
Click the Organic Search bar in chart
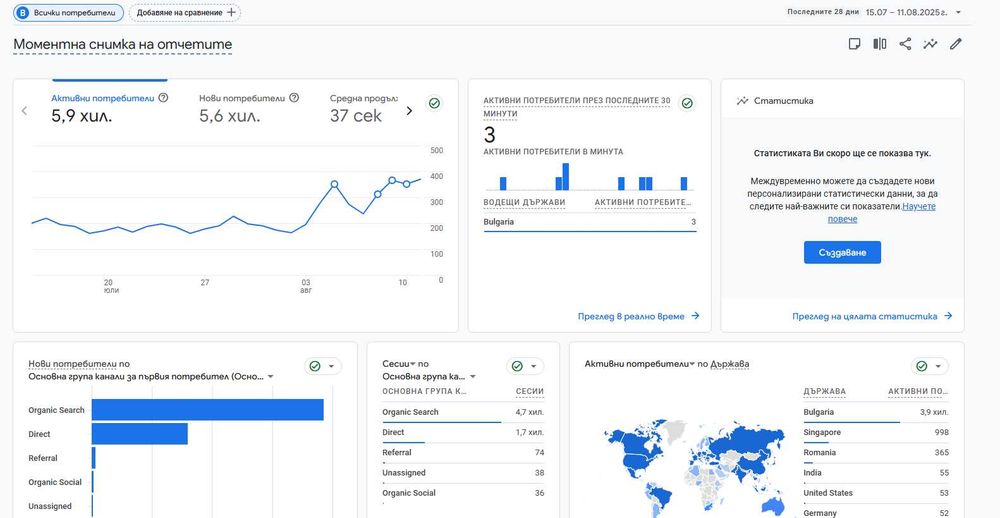[x=207, y=410]
